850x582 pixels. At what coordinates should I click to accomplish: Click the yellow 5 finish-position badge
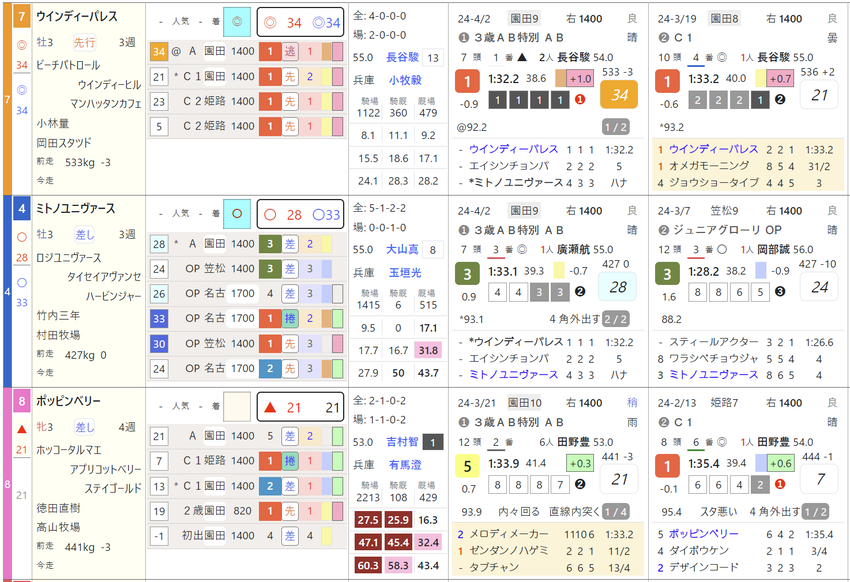pyautogui.click(x=467, y=467)
